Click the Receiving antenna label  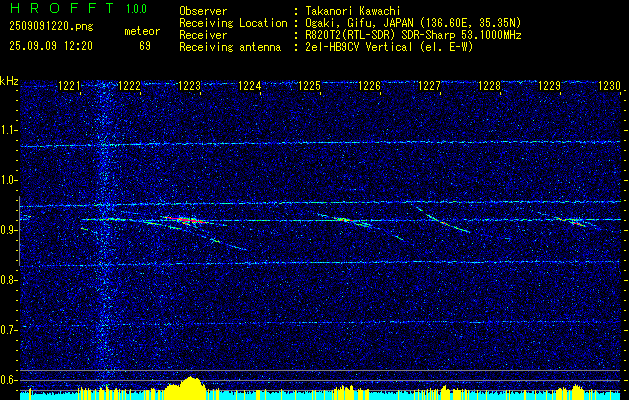click(x=230, y=47)
